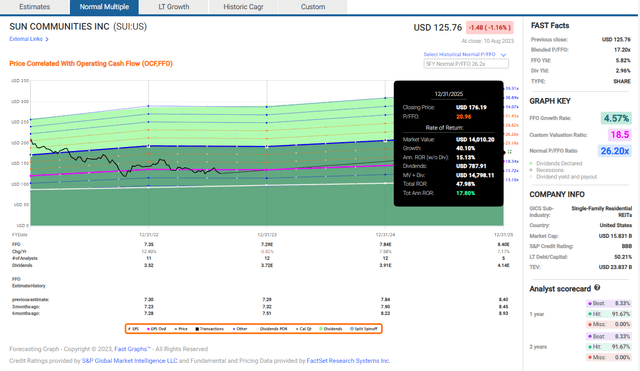This screenshot has width=640, height=371.
Task: Open Analyst scorecard help question mark
Action: click(597, 288)
